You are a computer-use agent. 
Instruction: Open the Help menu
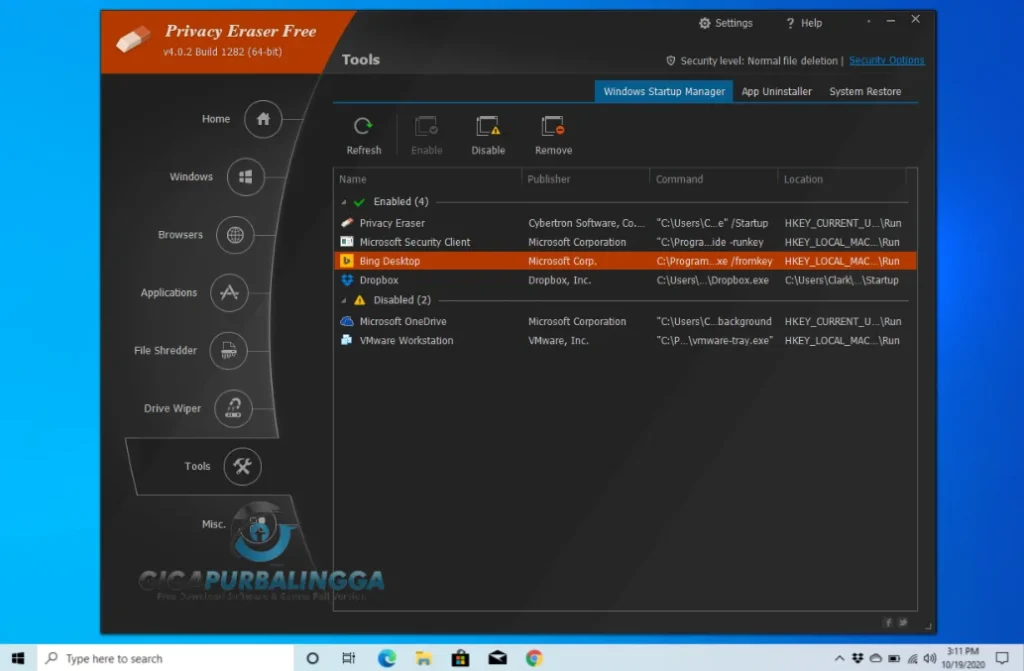805,22
